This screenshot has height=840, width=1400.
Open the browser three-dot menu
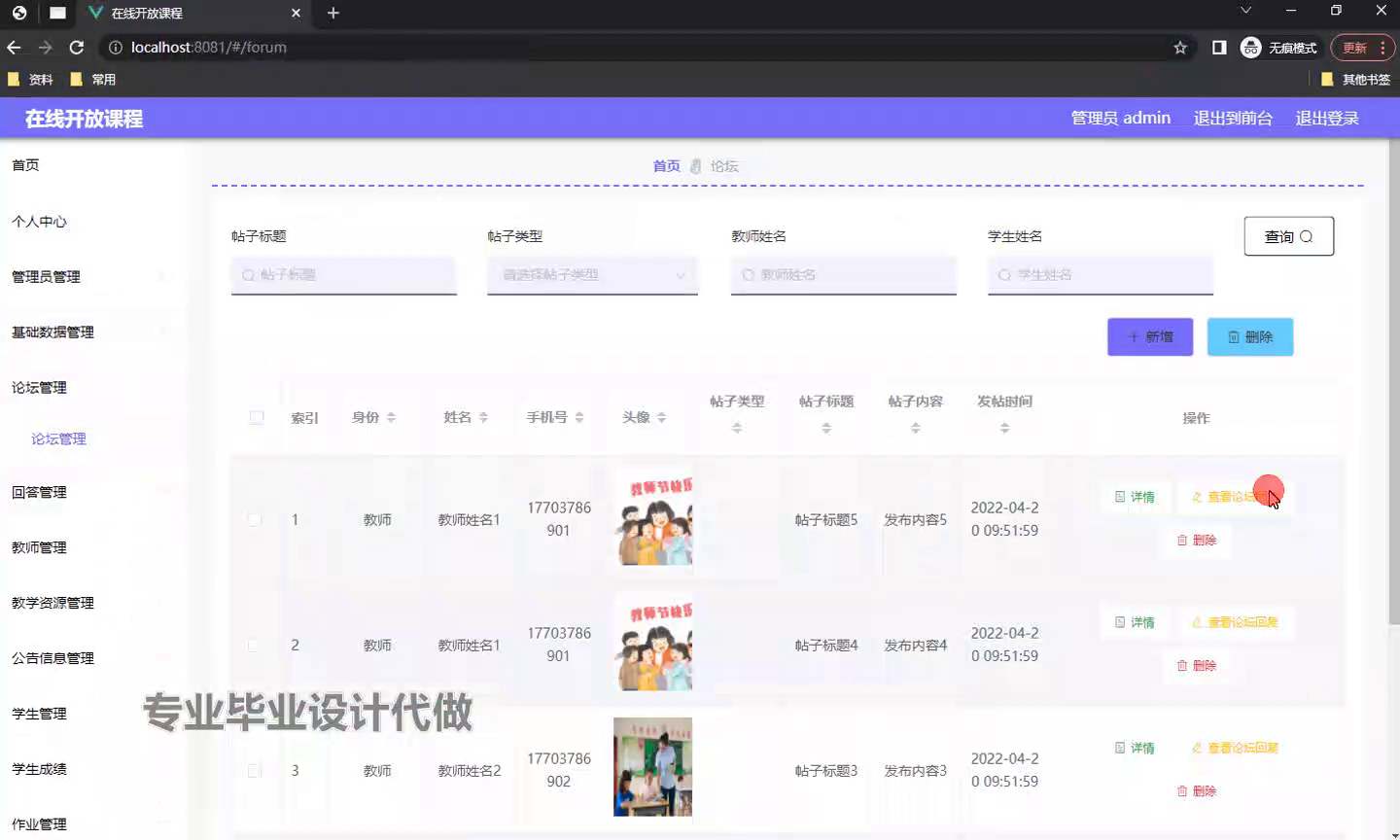click(x=1382, y=48)
